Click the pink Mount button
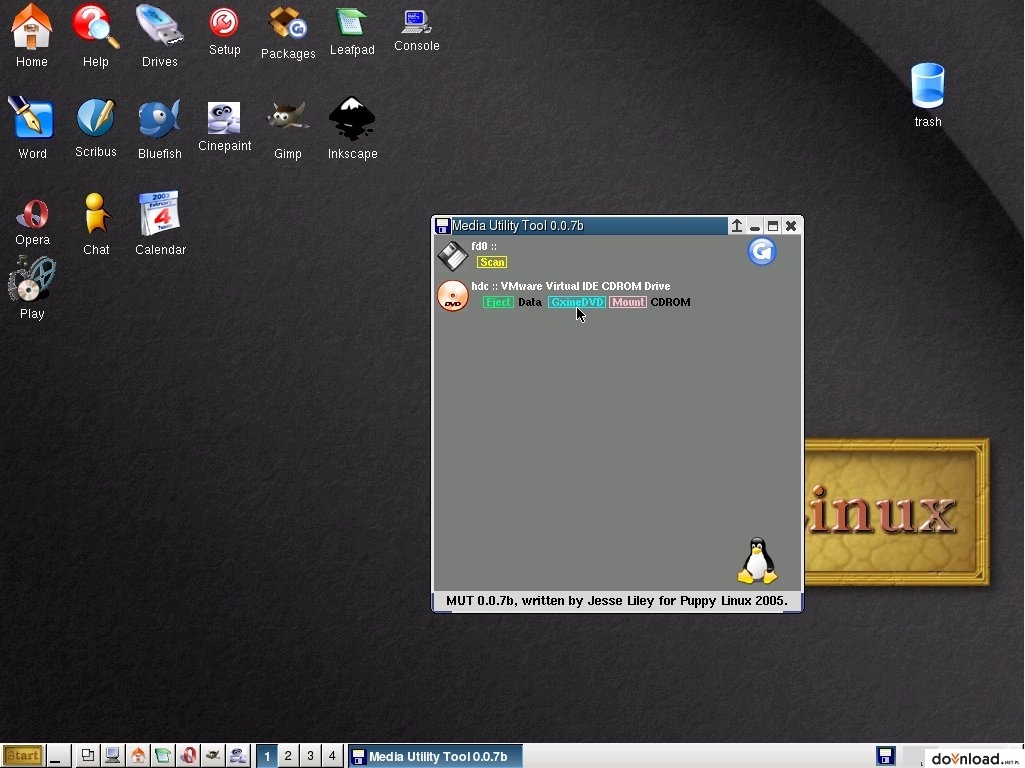Screen dimensions: 1025x768 coord(628,302)
